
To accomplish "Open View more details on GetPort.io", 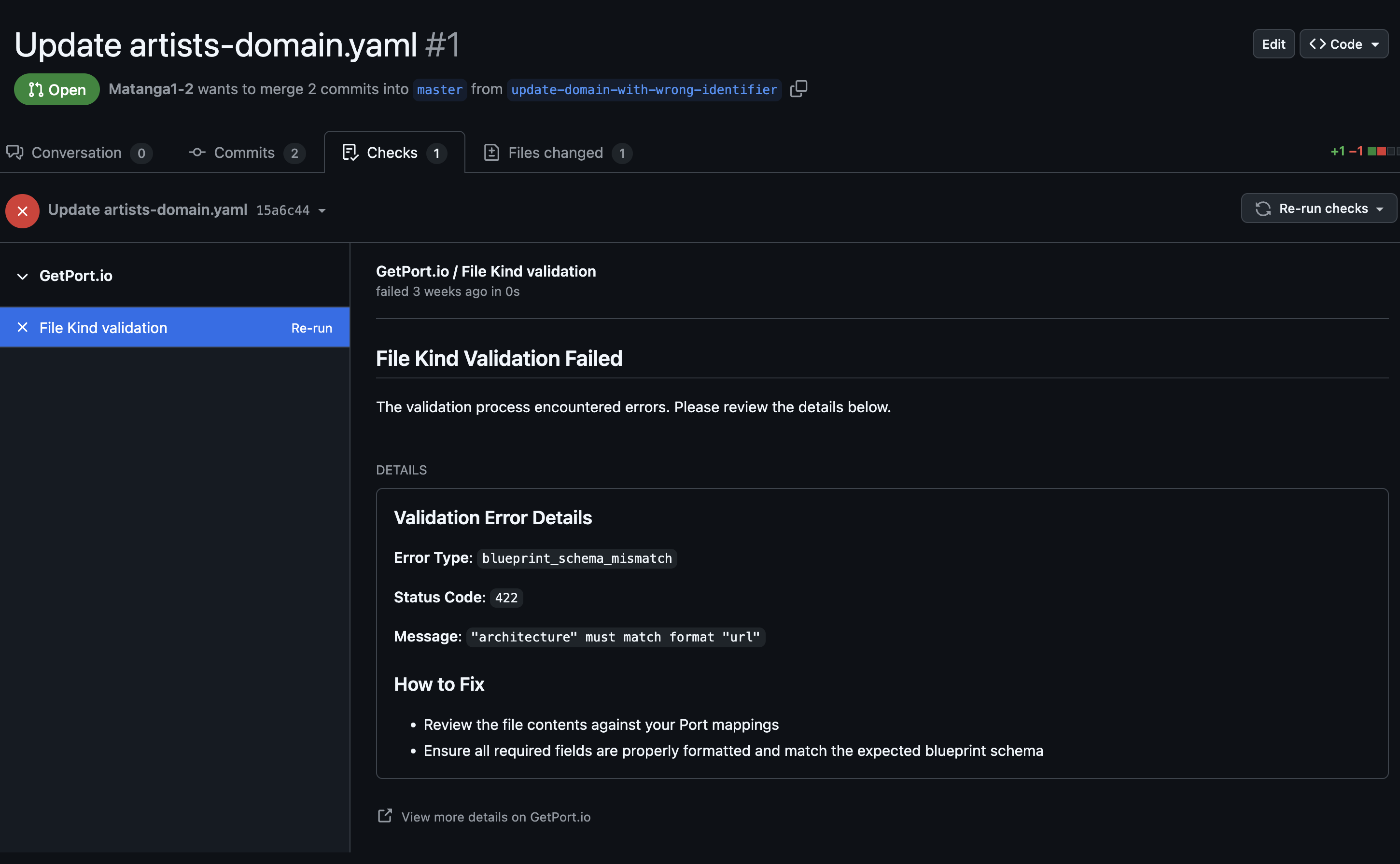I will (495, 817).
